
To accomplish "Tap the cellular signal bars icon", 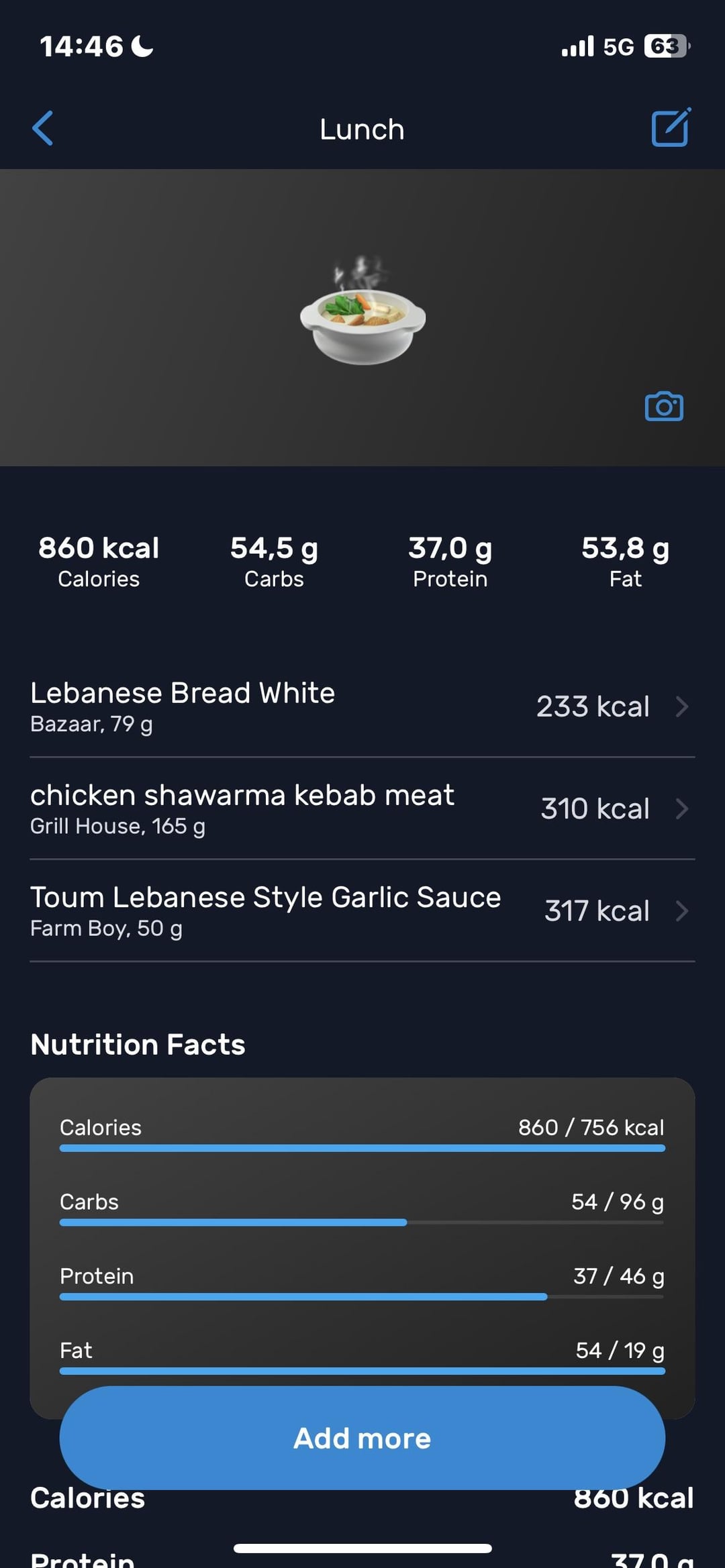I will 577,46.
